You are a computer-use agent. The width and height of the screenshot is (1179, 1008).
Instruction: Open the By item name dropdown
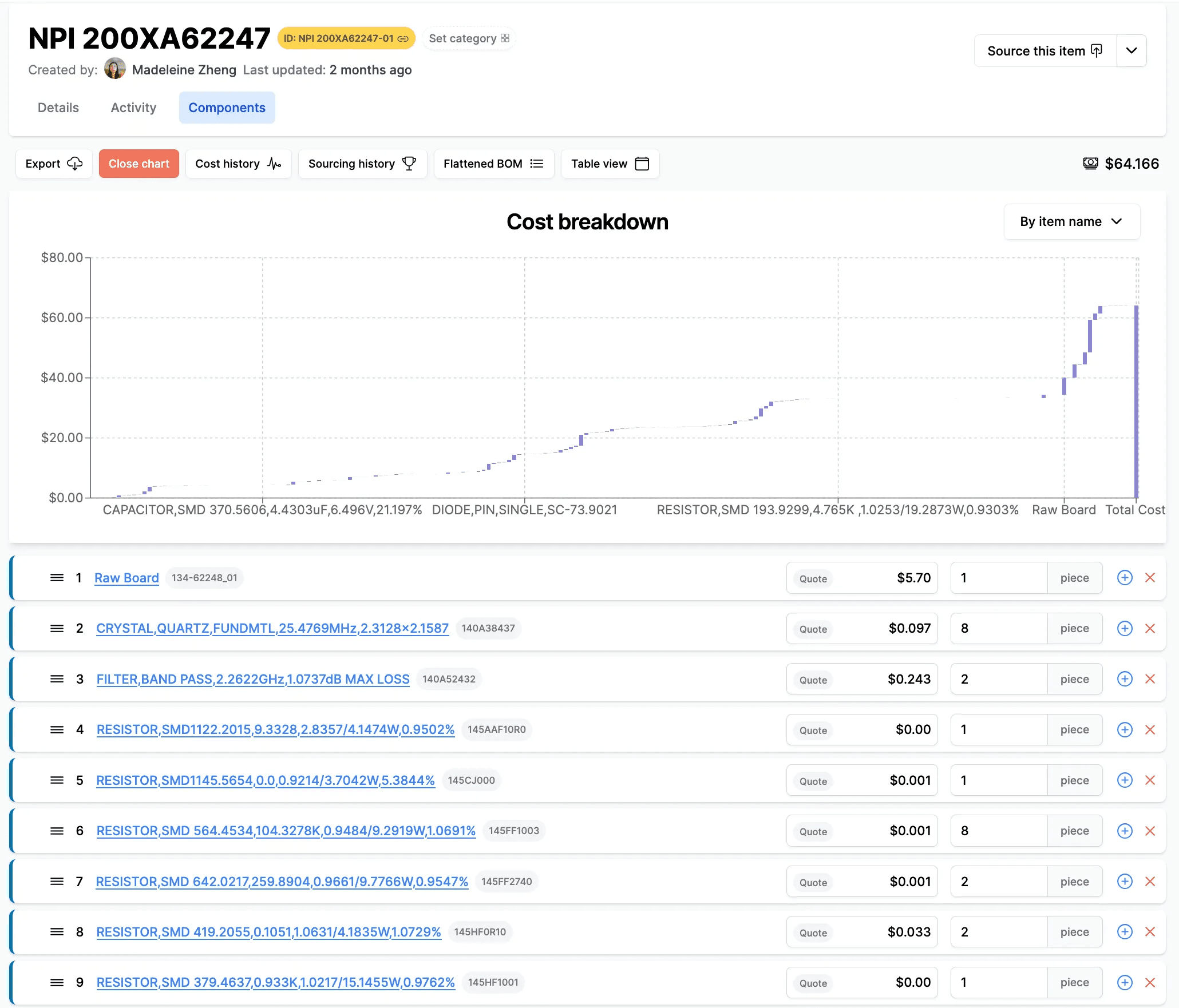click(x=1071, y=221)
